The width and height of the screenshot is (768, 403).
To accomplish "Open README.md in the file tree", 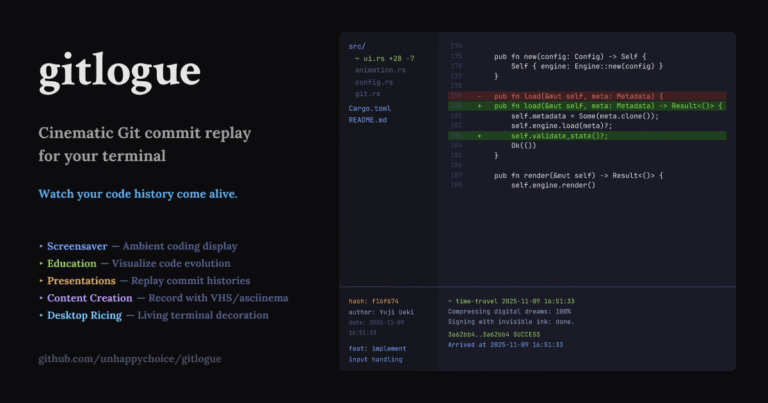I will coord(367,119).
